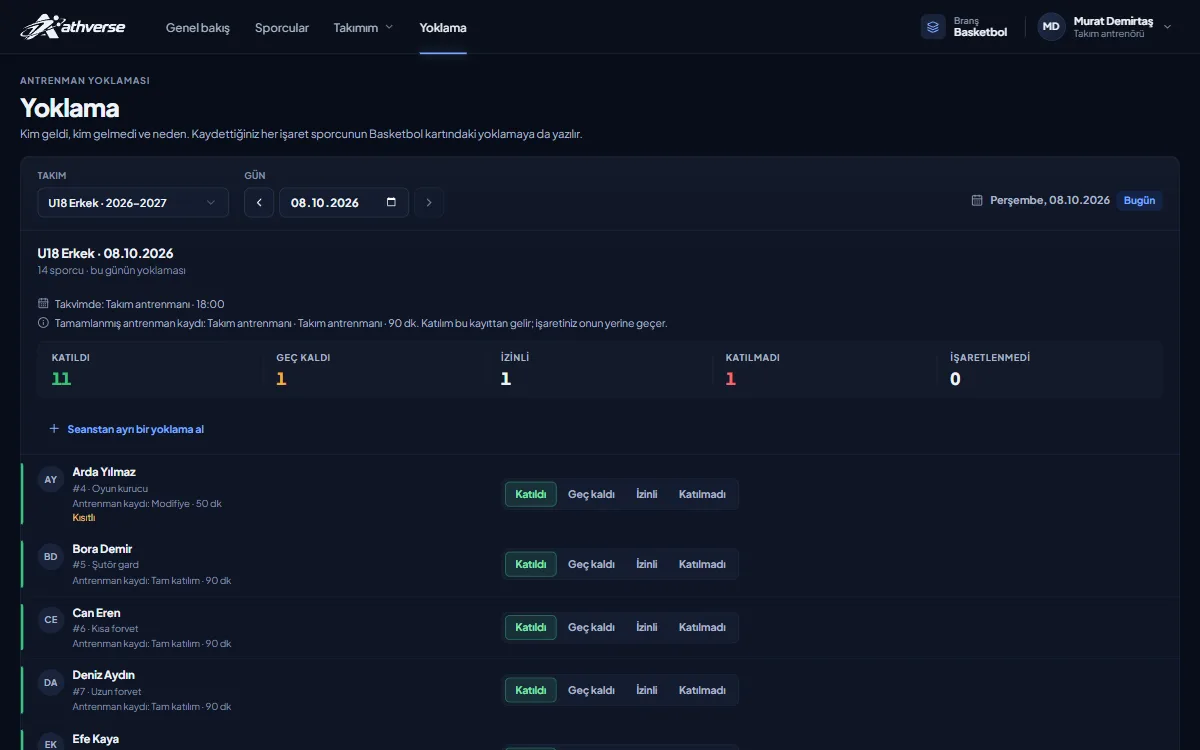Viewport: 1200px width, 750px height.
Task: Click the Branş Basketbol layers icon
Action: point(933,27)
